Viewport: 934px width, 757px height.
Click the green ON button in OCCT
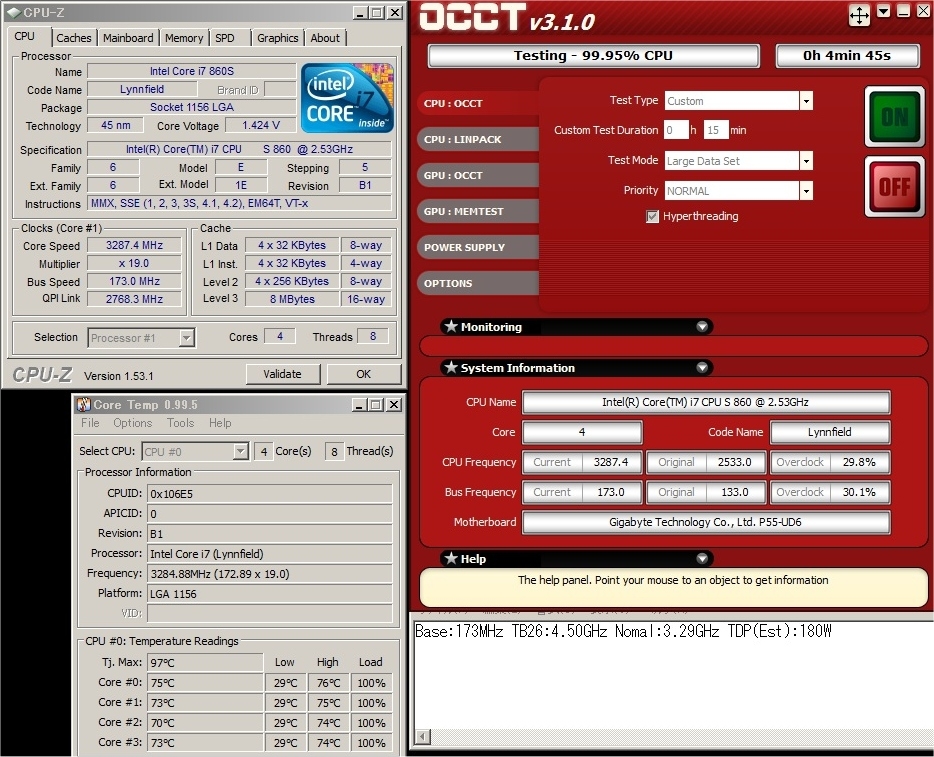coord(894,117)
